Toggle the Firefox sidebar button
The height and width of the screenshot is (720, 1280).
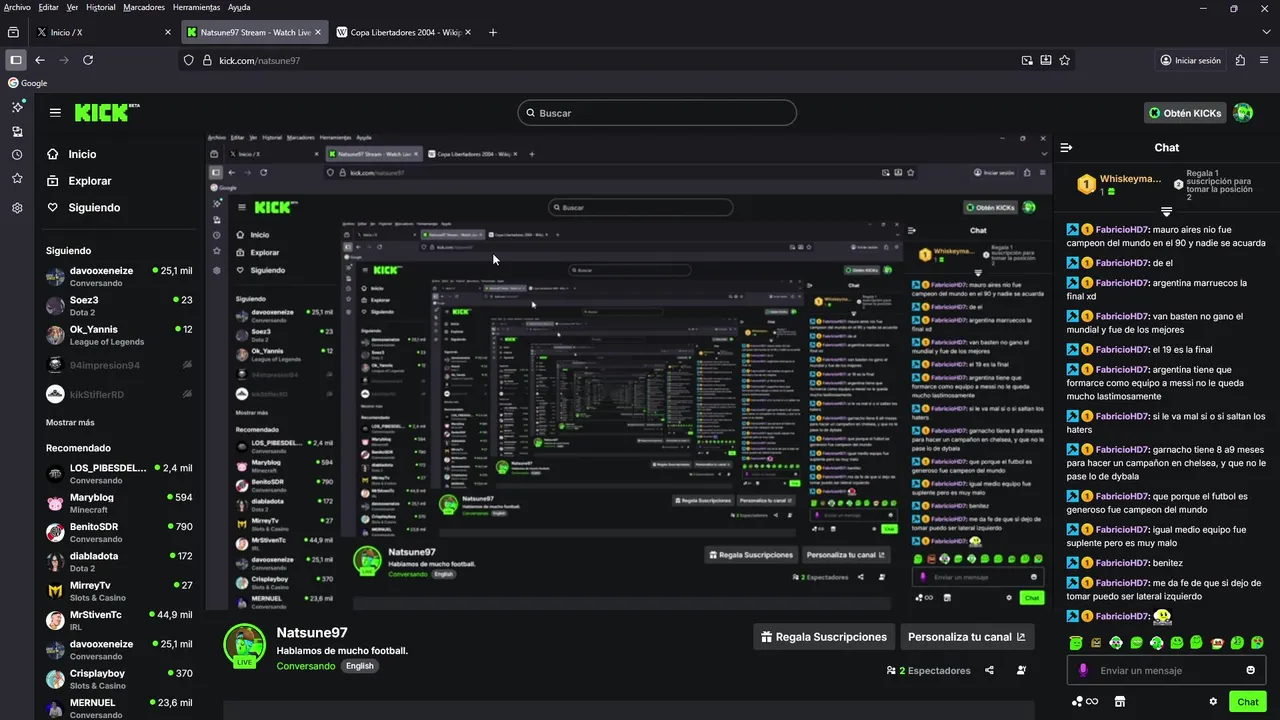pyautogui.click(x=16, y=60)
